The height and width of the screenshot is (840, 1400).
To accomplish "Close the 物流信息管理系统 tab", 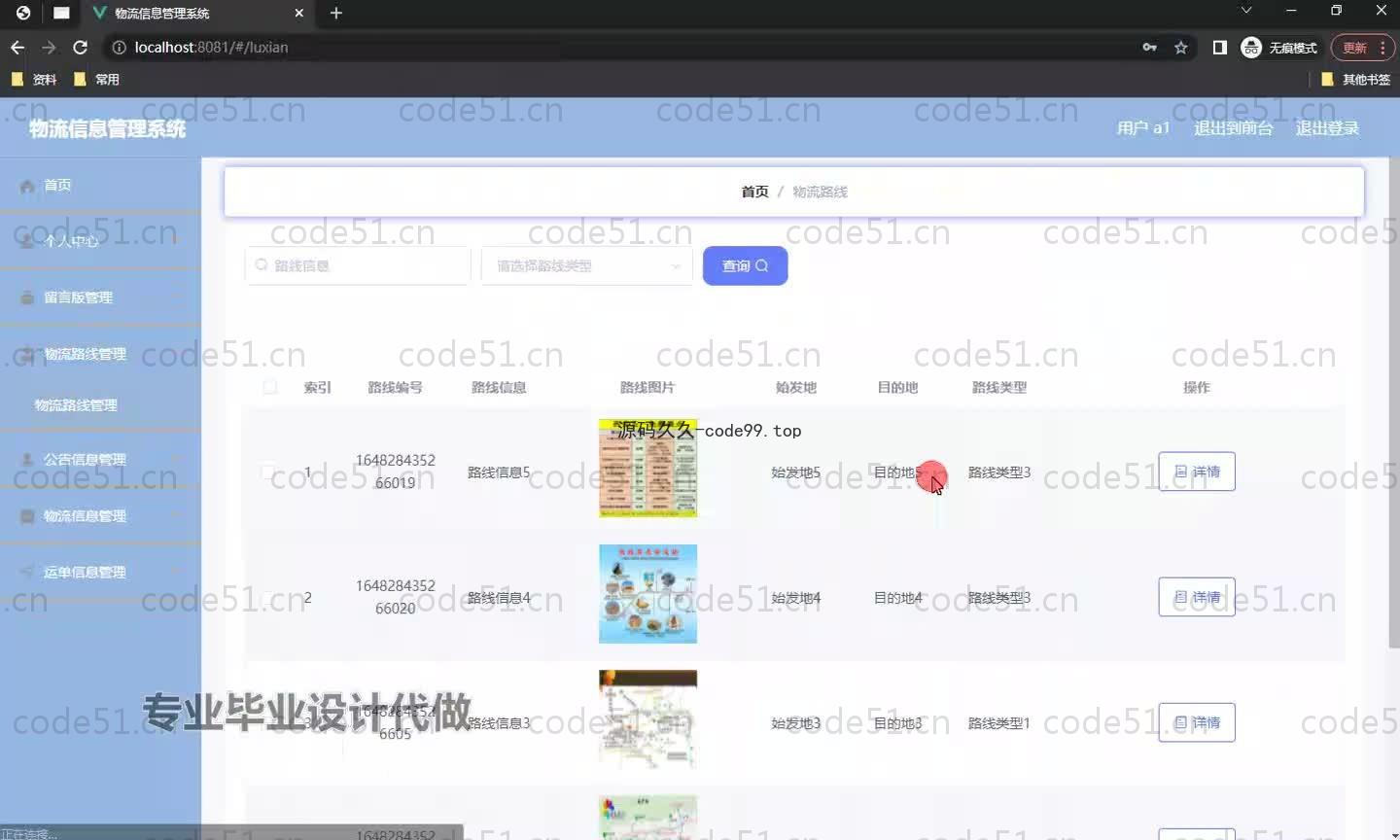I will tap(299, 13).
